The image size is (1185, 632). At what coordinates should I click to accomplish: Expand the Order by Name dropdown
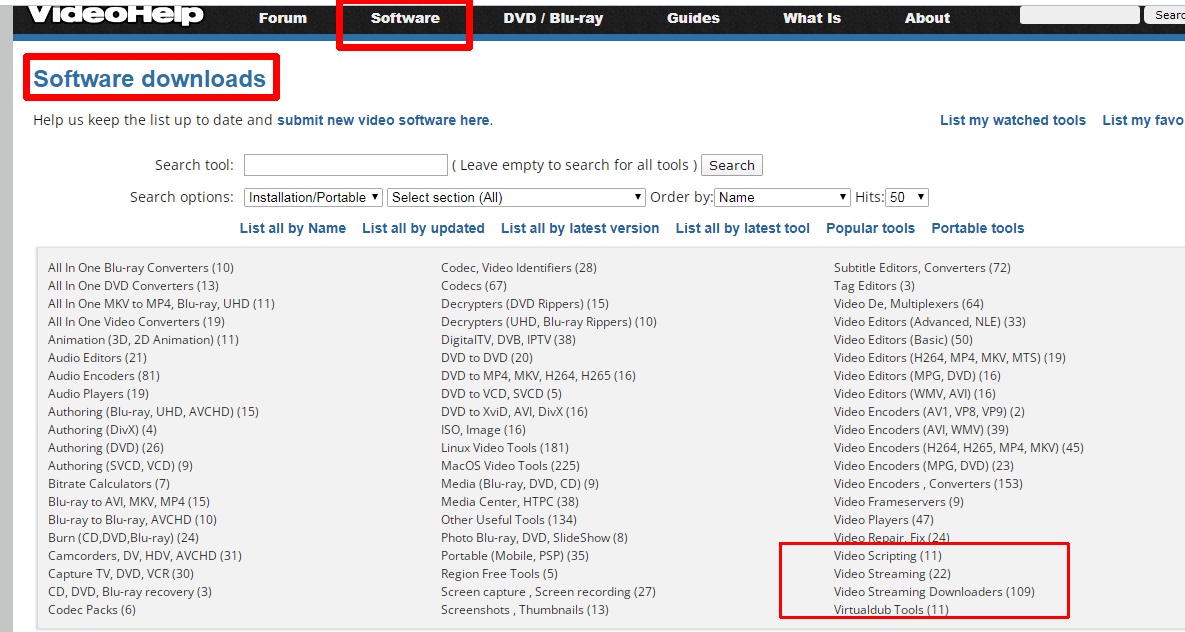pyautogui.click(x=783, y=197)
